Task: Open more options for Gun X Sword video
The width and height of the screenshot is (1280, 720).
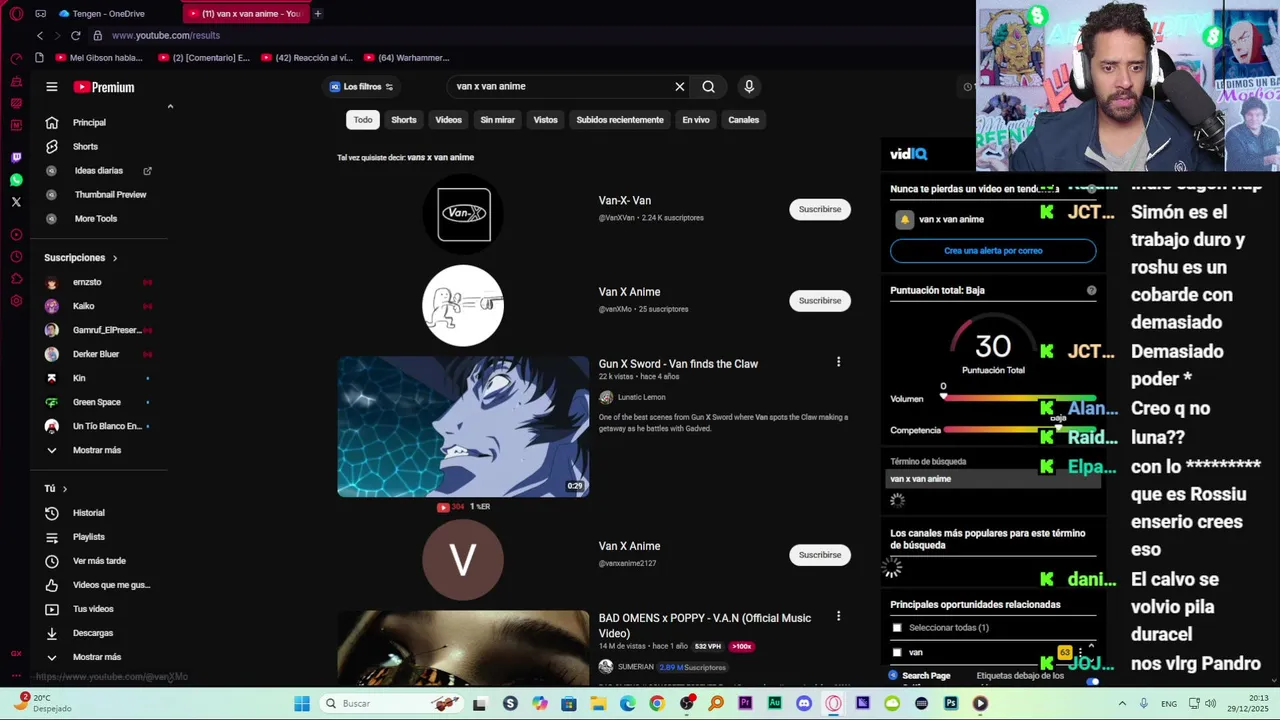Action: click(838, 362)
